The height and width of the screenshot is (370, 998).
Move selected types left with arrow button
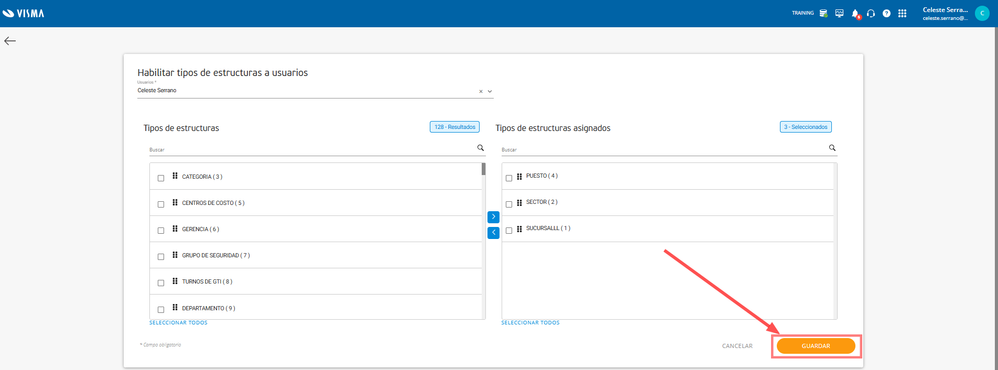[493, 233]
